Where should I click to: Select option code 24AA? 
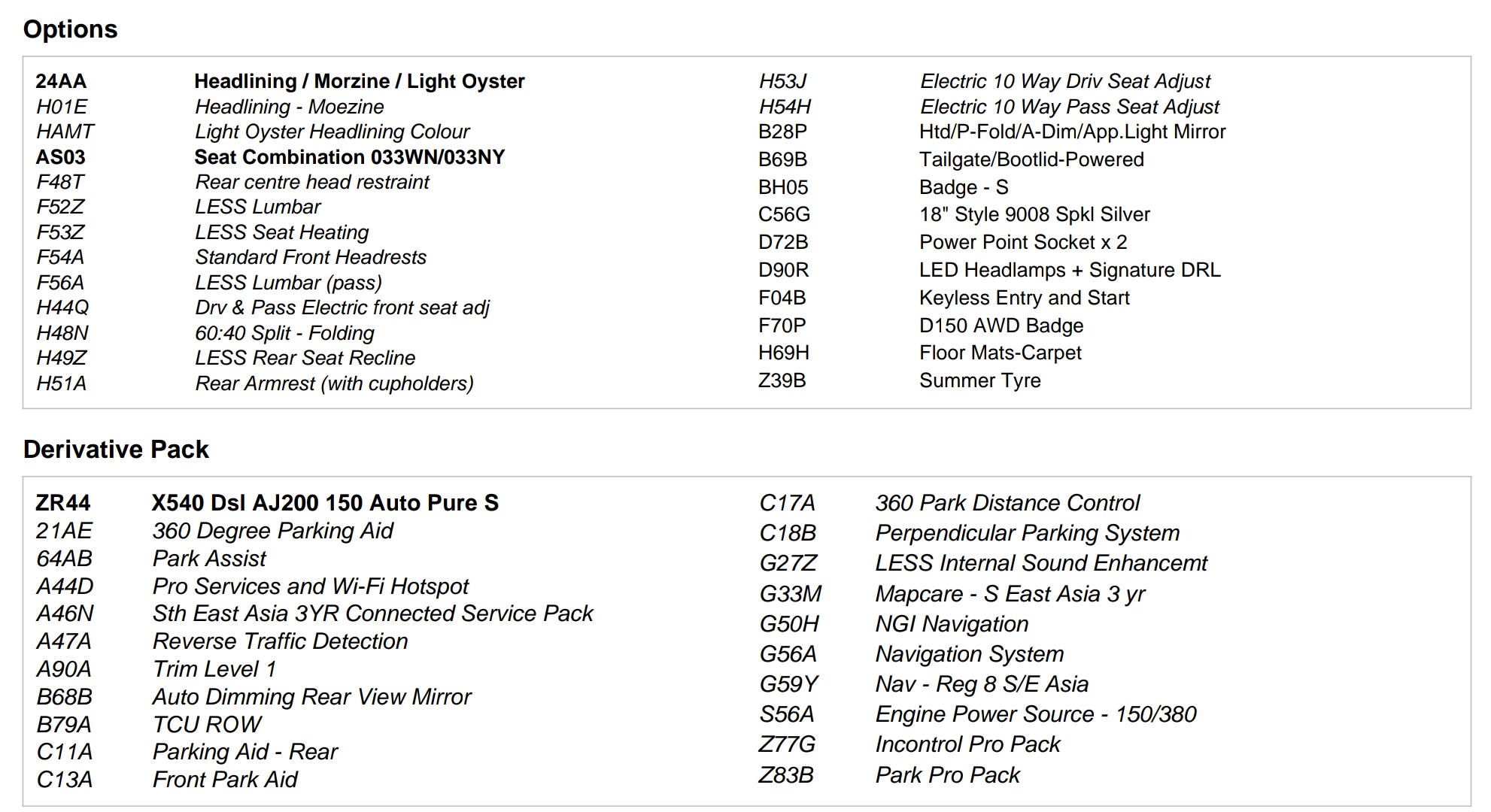61,81
